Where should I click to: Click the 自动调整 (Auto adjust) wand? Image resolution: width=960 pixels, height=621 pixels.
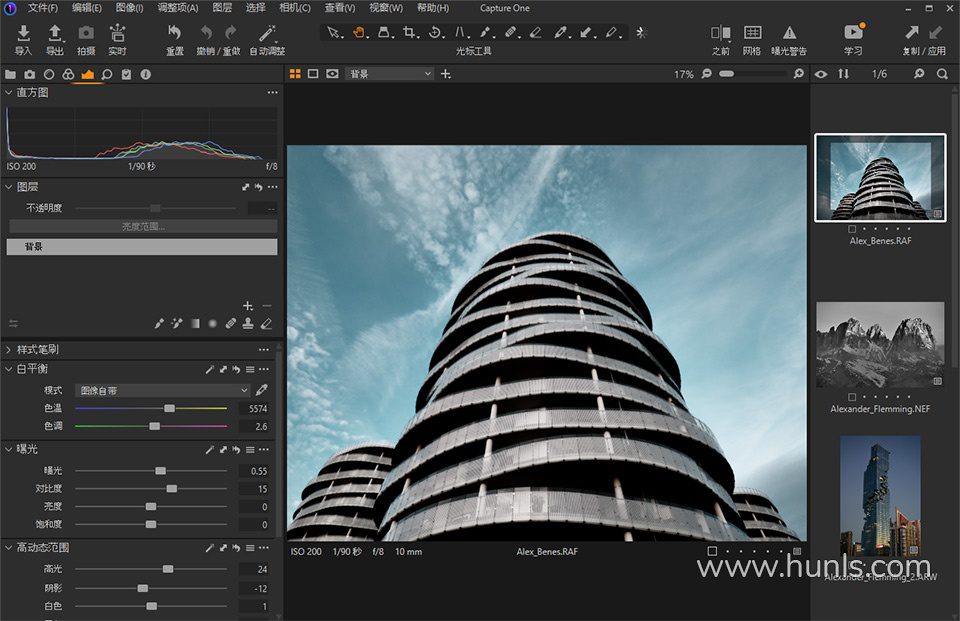coord(268,32)
